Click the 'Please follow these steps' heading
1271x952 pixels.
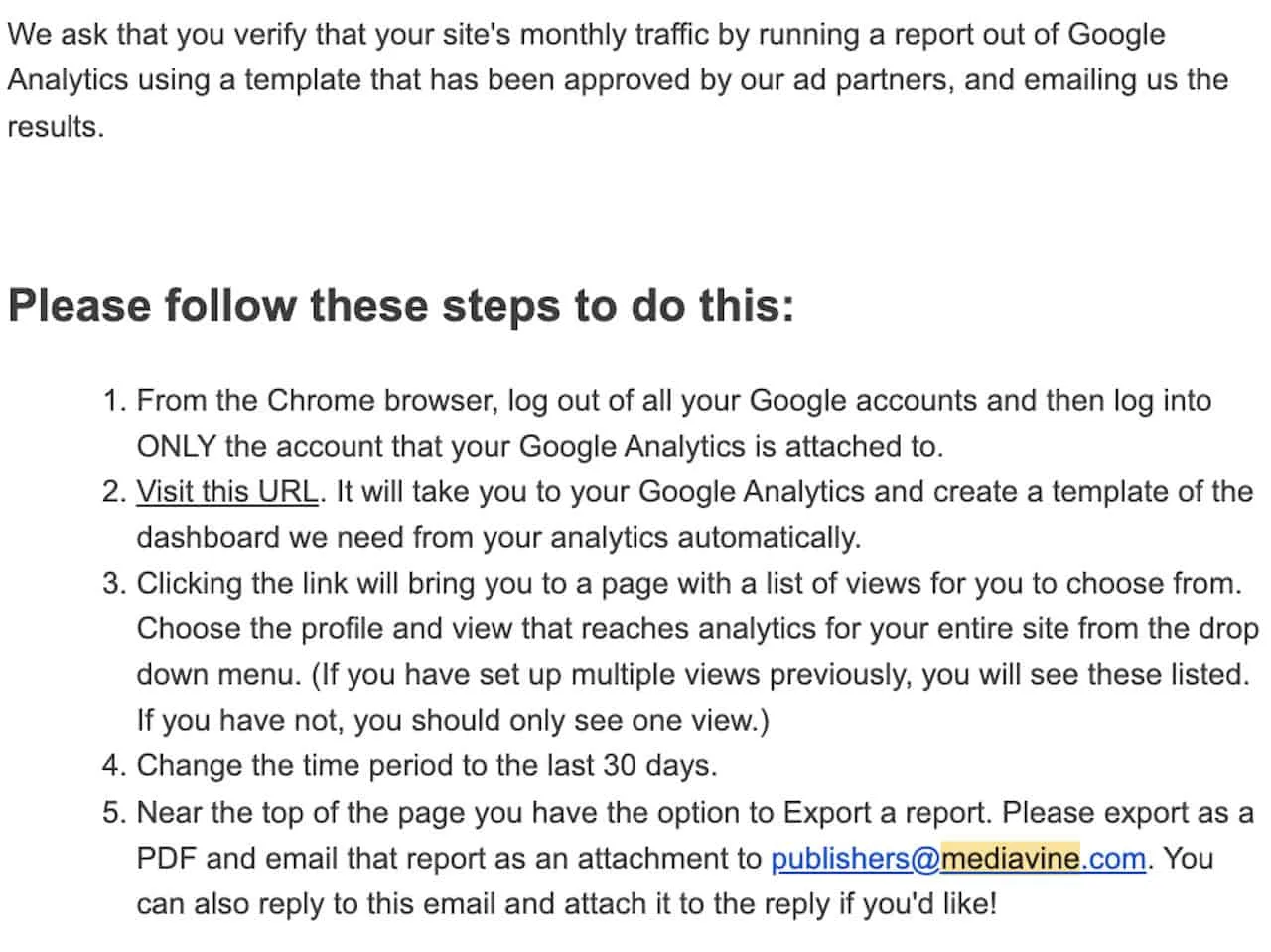(401, 305)
